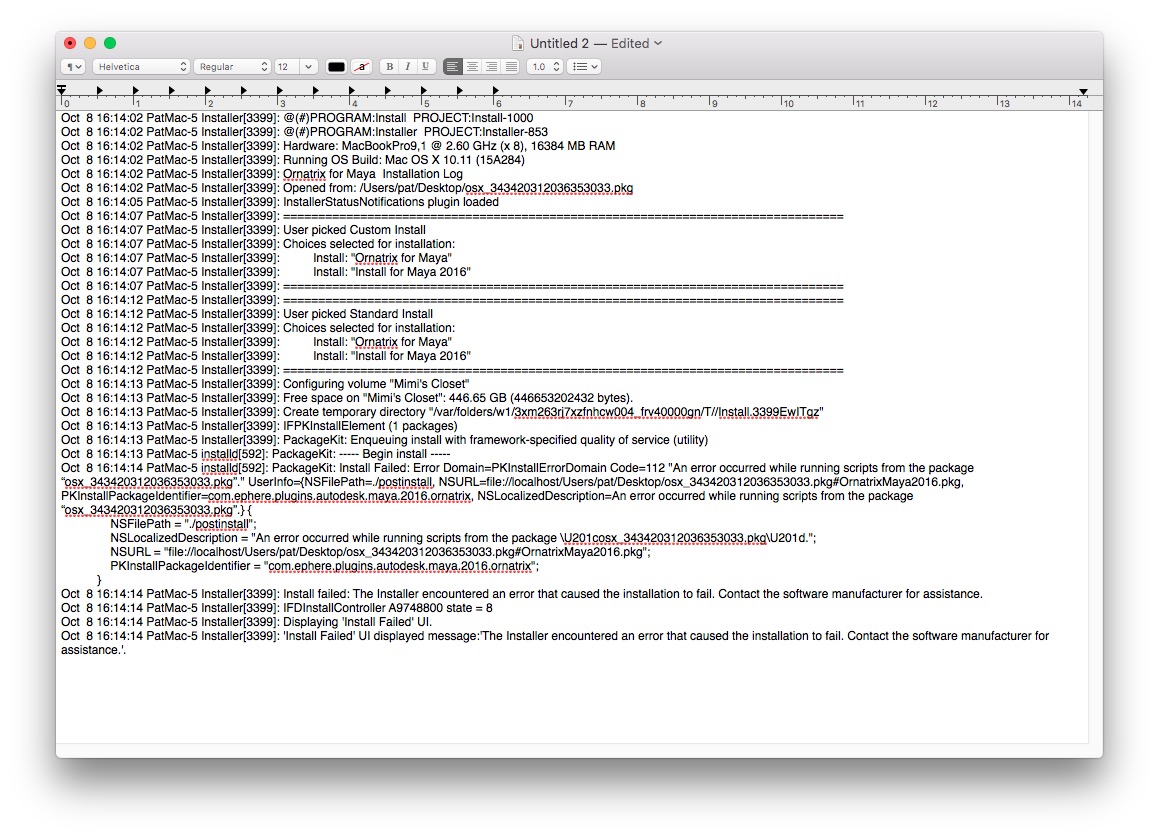Expand the Regular typeface dropdown
The image size is (1159, 838).
(x=232, y=67)
